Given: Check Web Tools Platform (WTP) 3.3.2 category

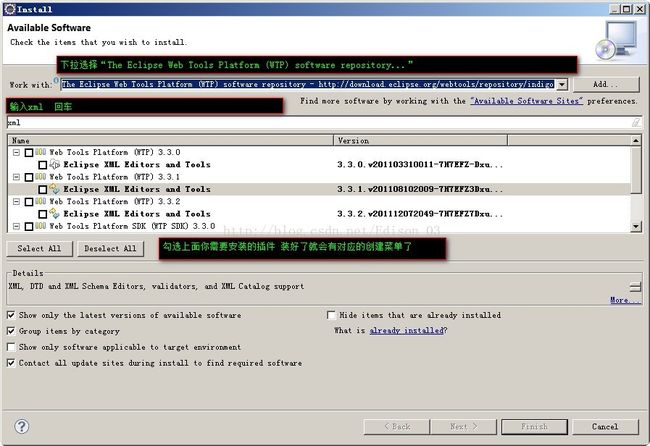Looking at the screenshot, I should tap(29, 202).
